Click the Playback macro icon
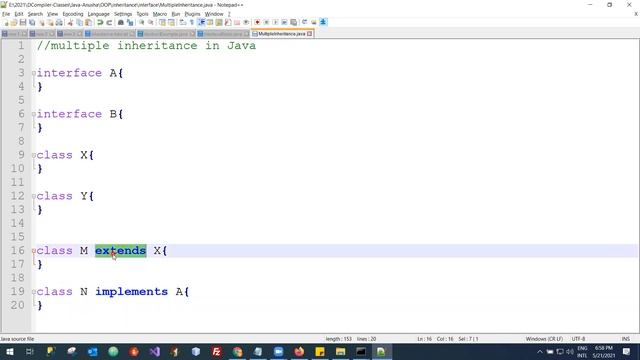Viewport: 640px width, 360px height. click(275, 22)
